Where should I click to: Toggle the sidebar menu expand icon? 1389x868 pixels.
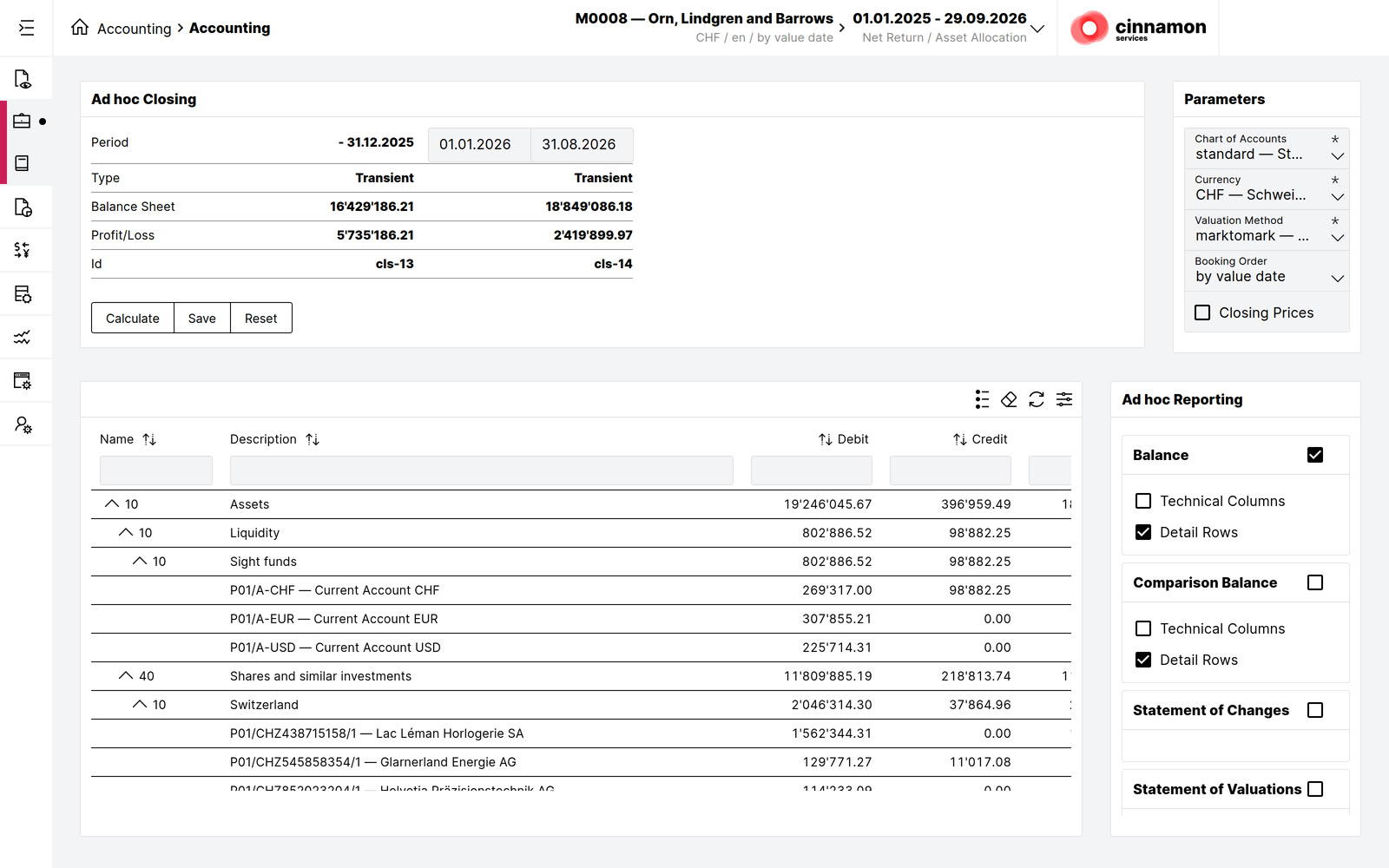click(26, 28)
